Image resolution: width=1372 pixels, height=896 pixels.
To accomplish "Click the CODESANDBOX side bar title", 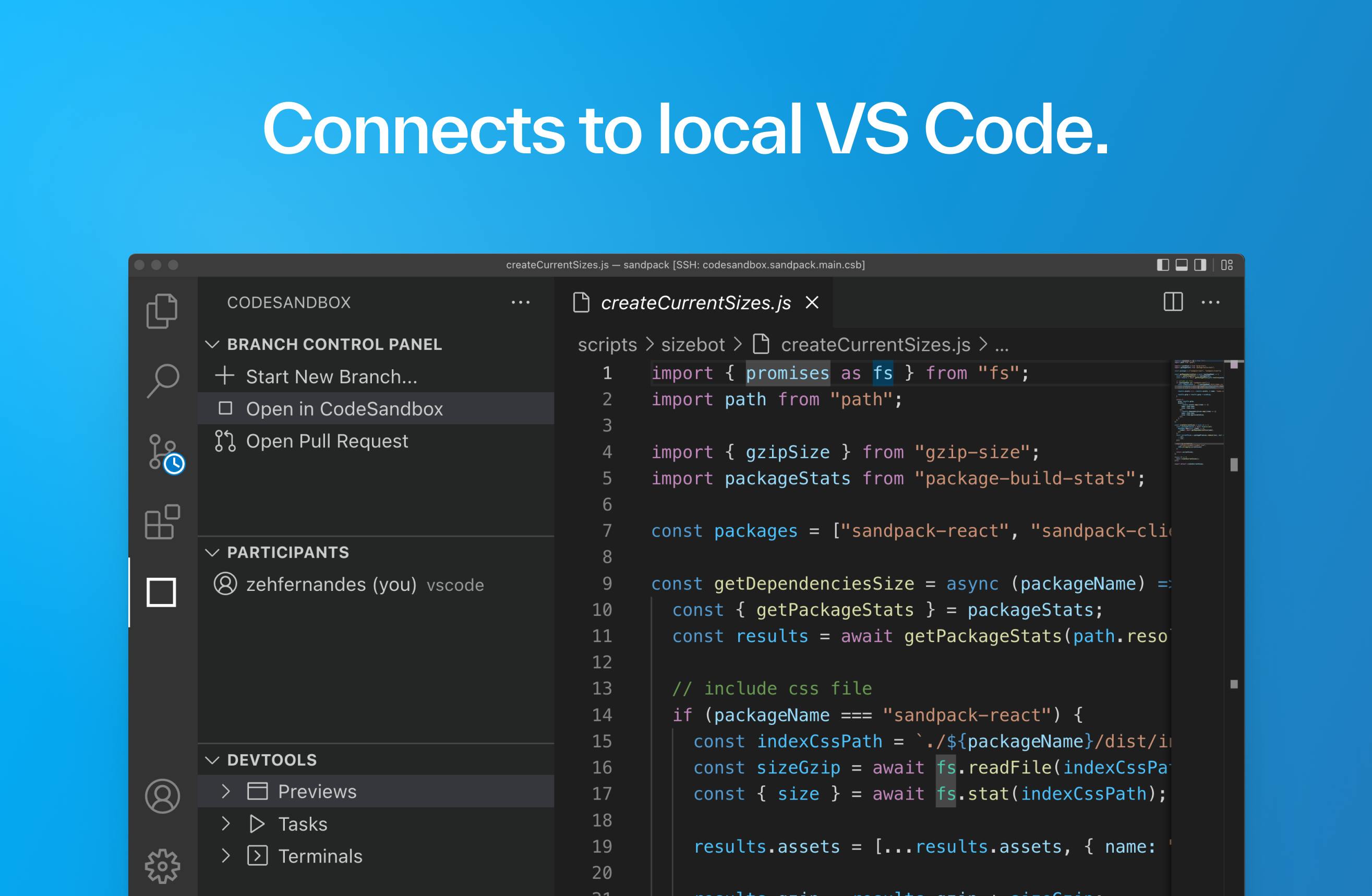I will coord(289,302).
